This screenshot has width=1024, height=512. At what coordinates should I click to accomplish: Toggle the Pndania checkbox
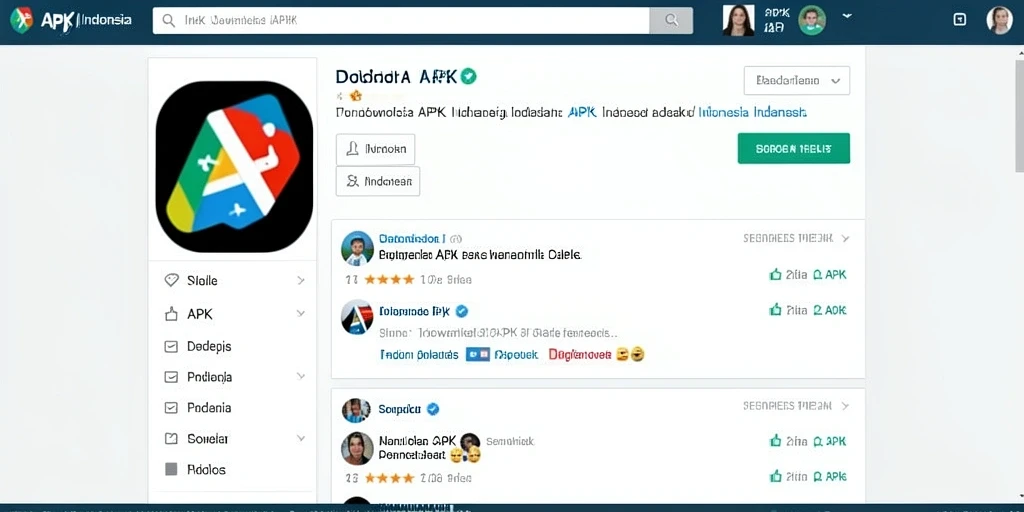pos(171,408)
